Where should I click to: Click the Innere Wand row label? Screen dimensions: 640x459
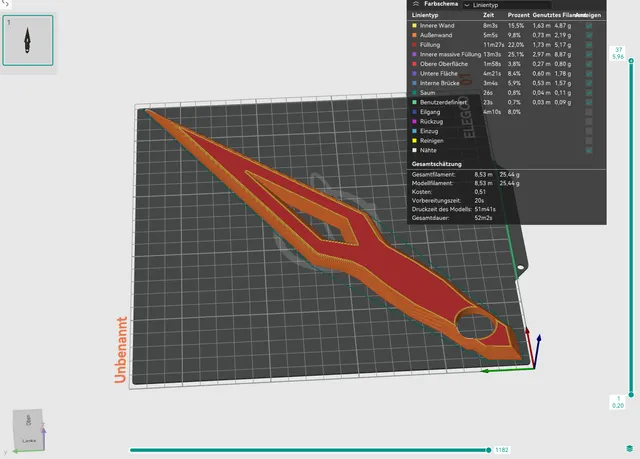point(437,25)
